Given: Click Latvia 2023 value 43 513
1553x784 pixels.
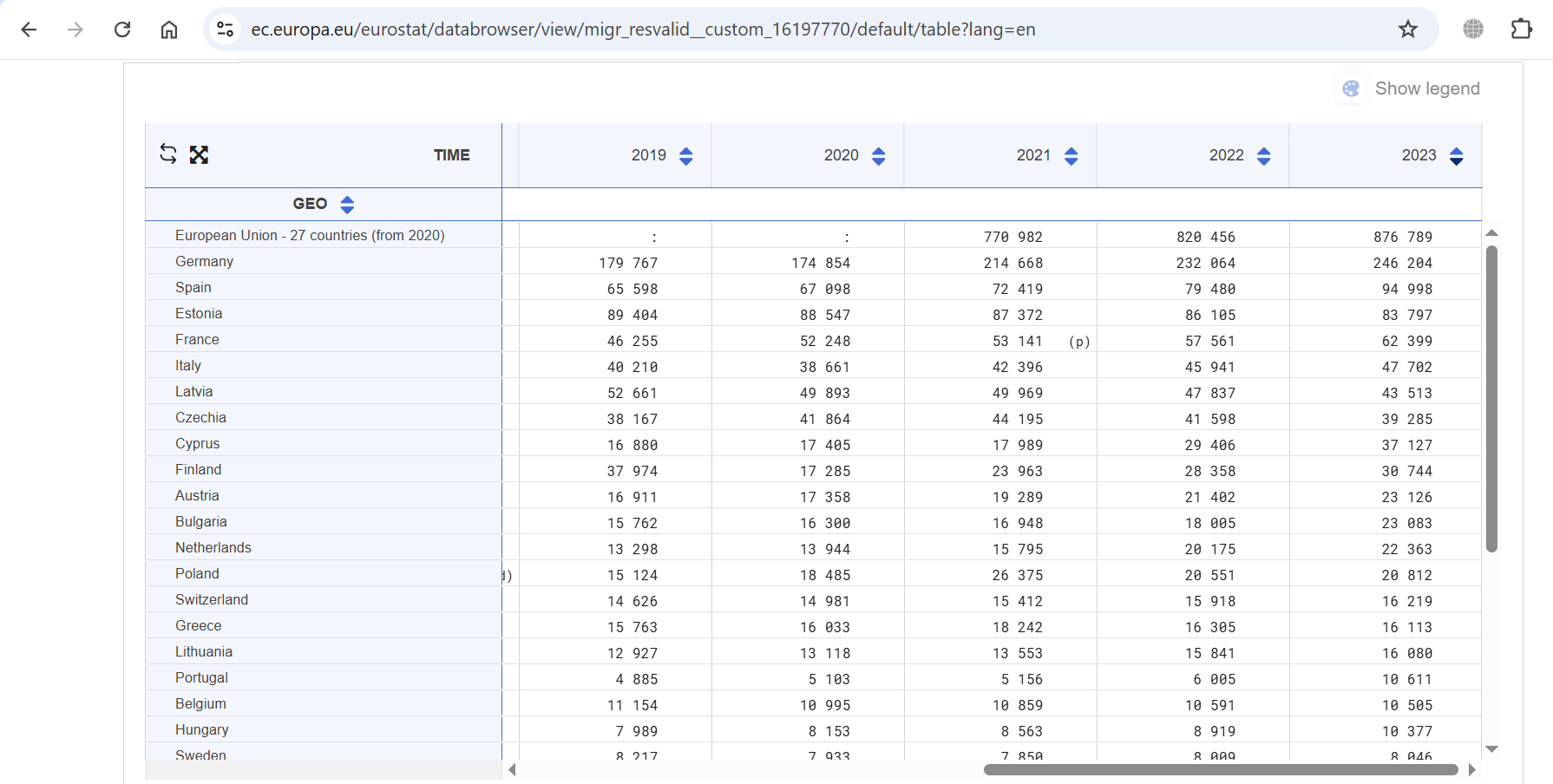Looking at the screenshot, I should click(1407, 393).
